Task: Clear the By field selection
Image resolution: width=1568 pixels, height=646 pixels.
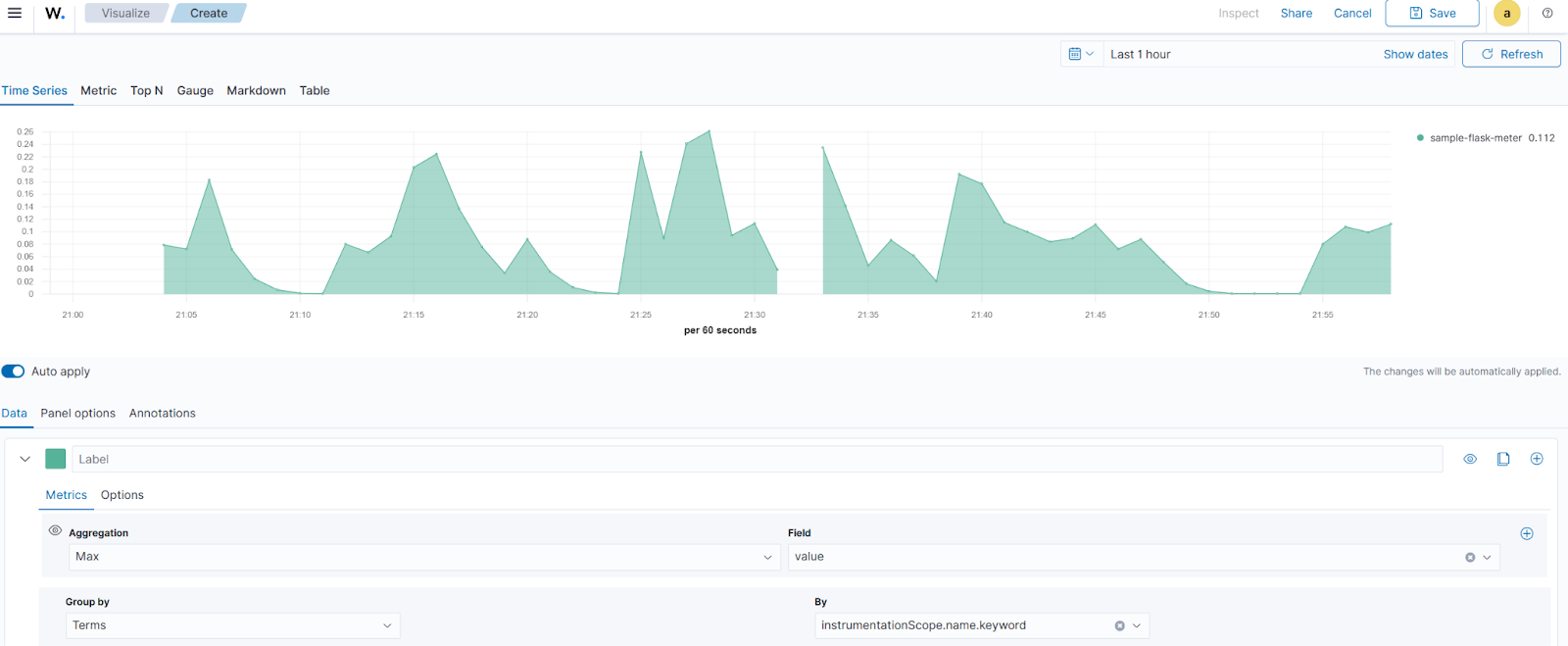Action: tap(1119, 625)
